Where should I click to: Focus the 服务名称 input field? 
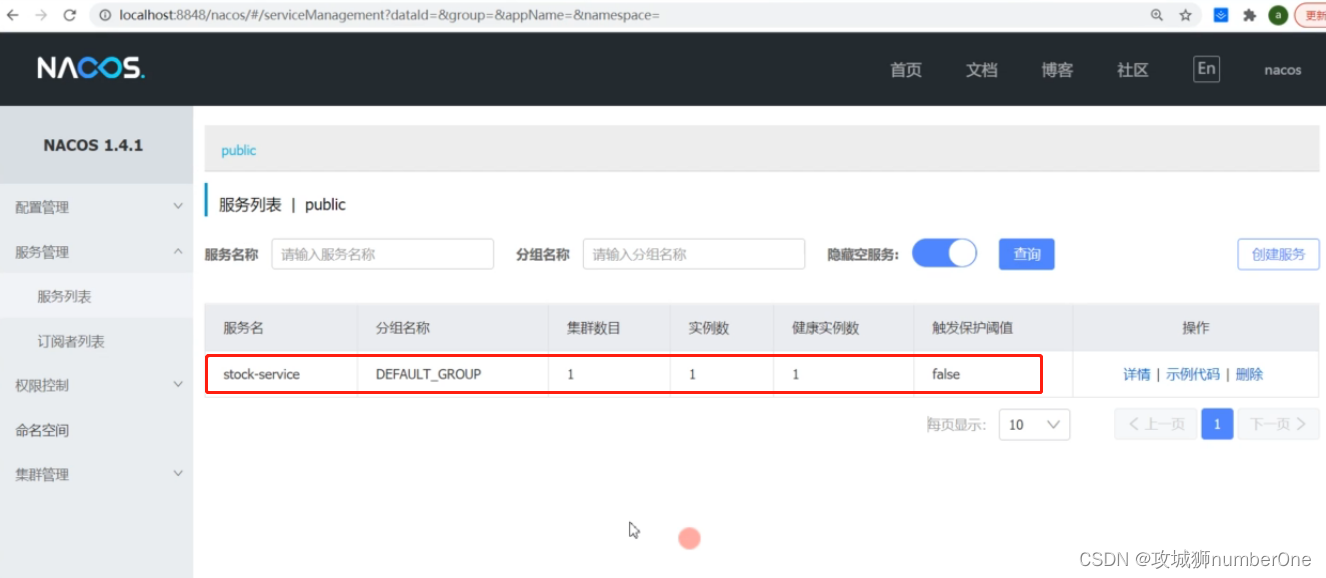coord(383,254)
